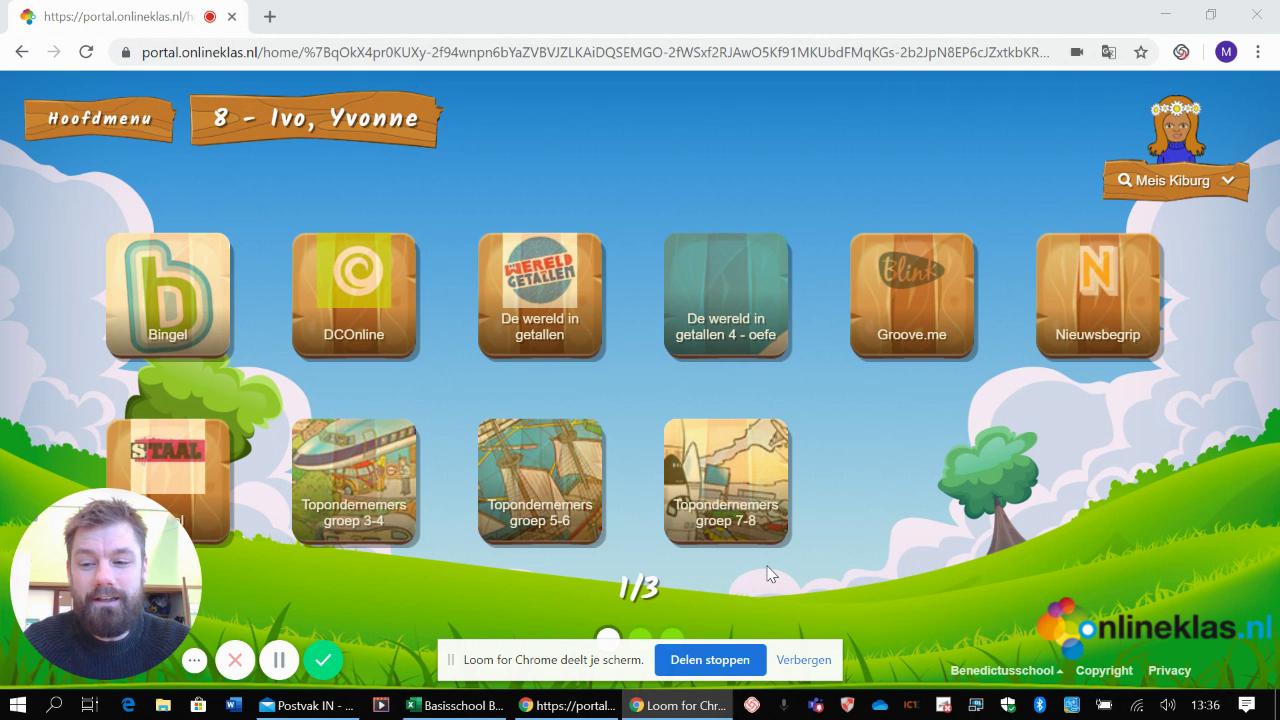Screen dimensions: 1280x720
Task: Bookmark this page with star icon
Action: (1141, 52)
